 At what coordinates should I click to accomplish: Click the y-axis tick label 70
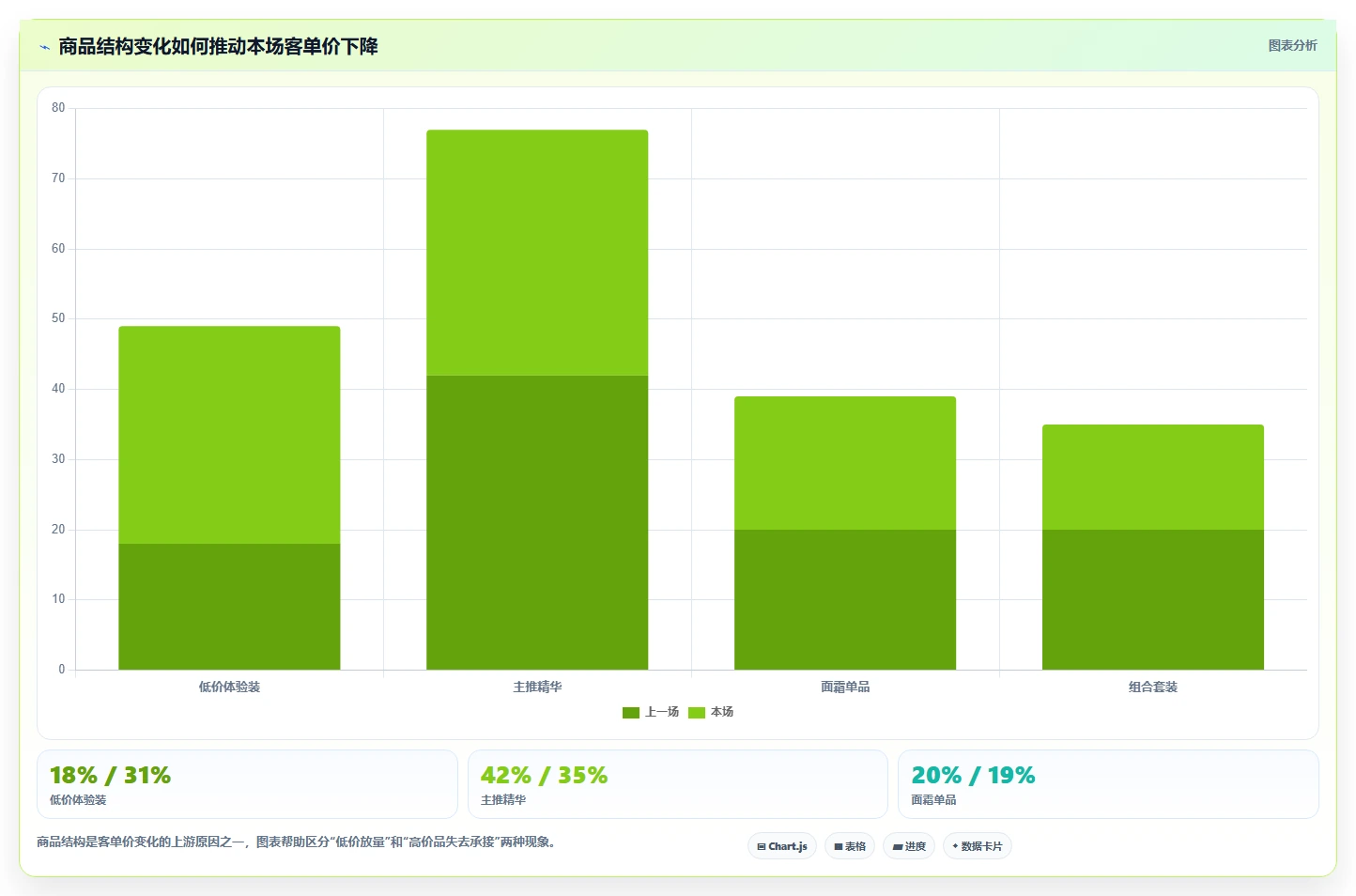[58, 178]
